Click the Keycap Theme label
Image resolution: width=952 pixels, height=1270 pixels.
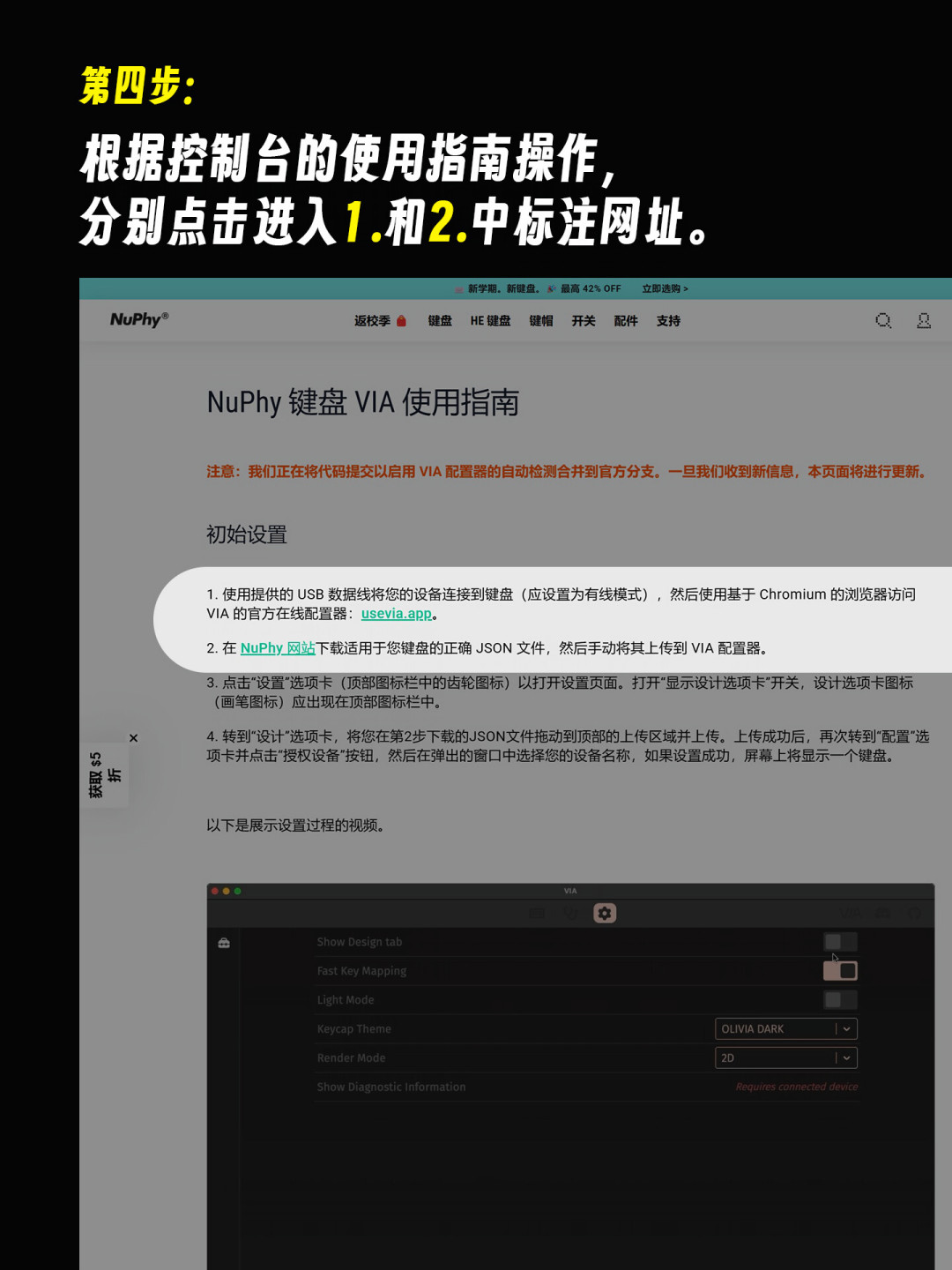[354, 1029]
